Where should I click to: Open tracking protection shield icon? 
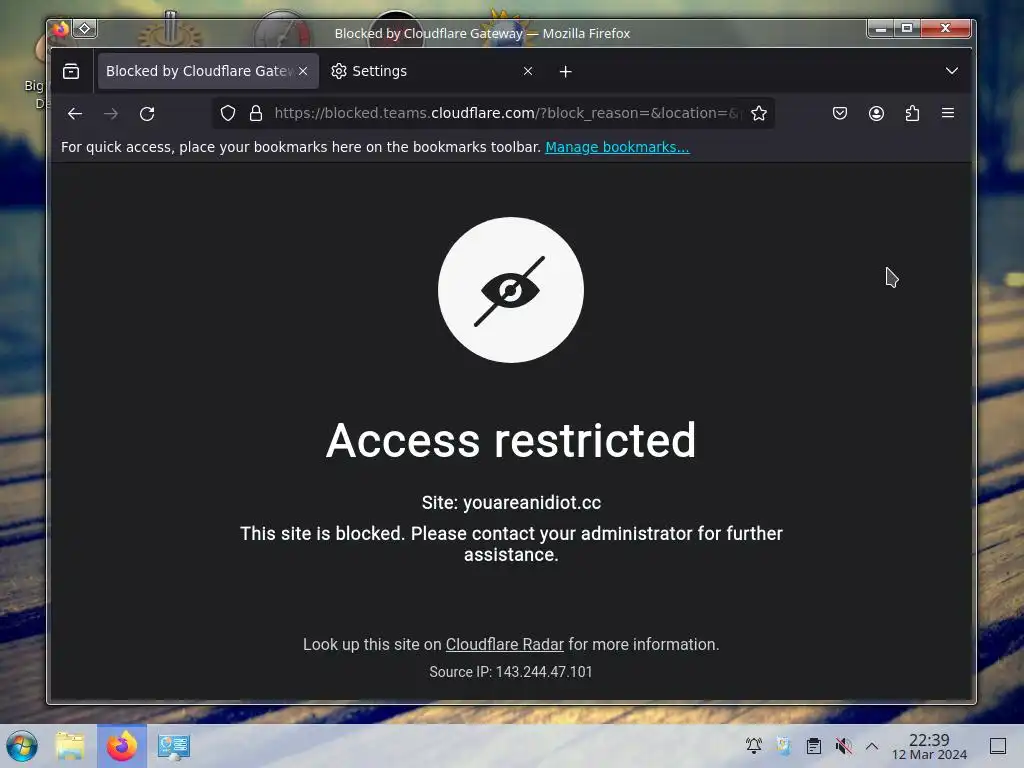[x=227, y=114]
